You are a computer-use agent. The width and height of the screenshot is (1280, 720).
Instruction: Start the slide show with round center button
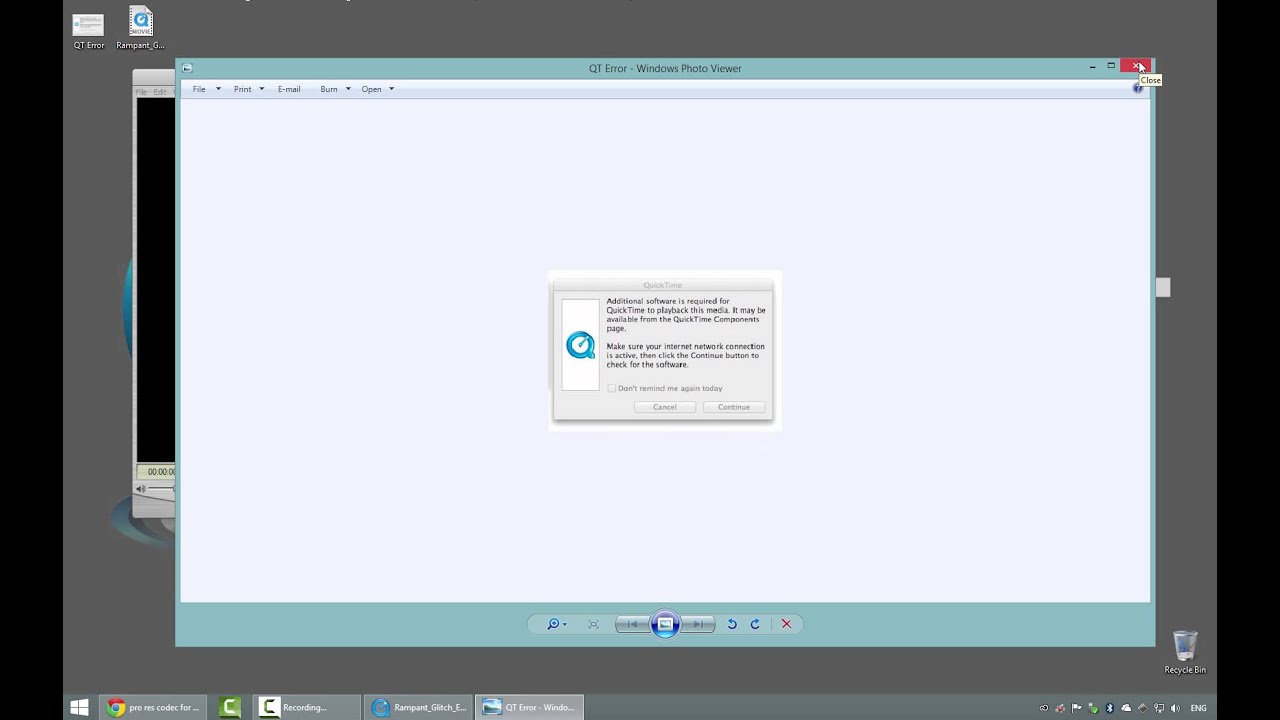pyautogui.click(x=665, y=624)
